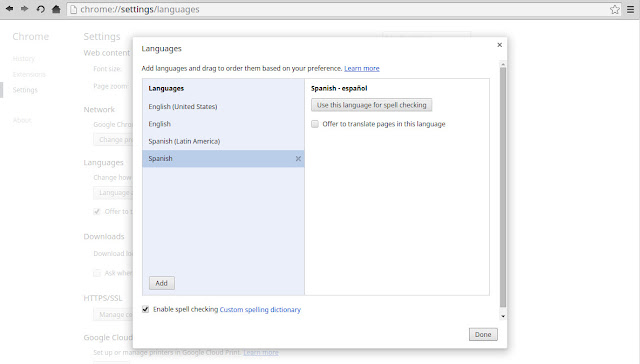640x364 pixels.
Task: Open Custom spelling dictionary link
Action: tap(260, 309)
